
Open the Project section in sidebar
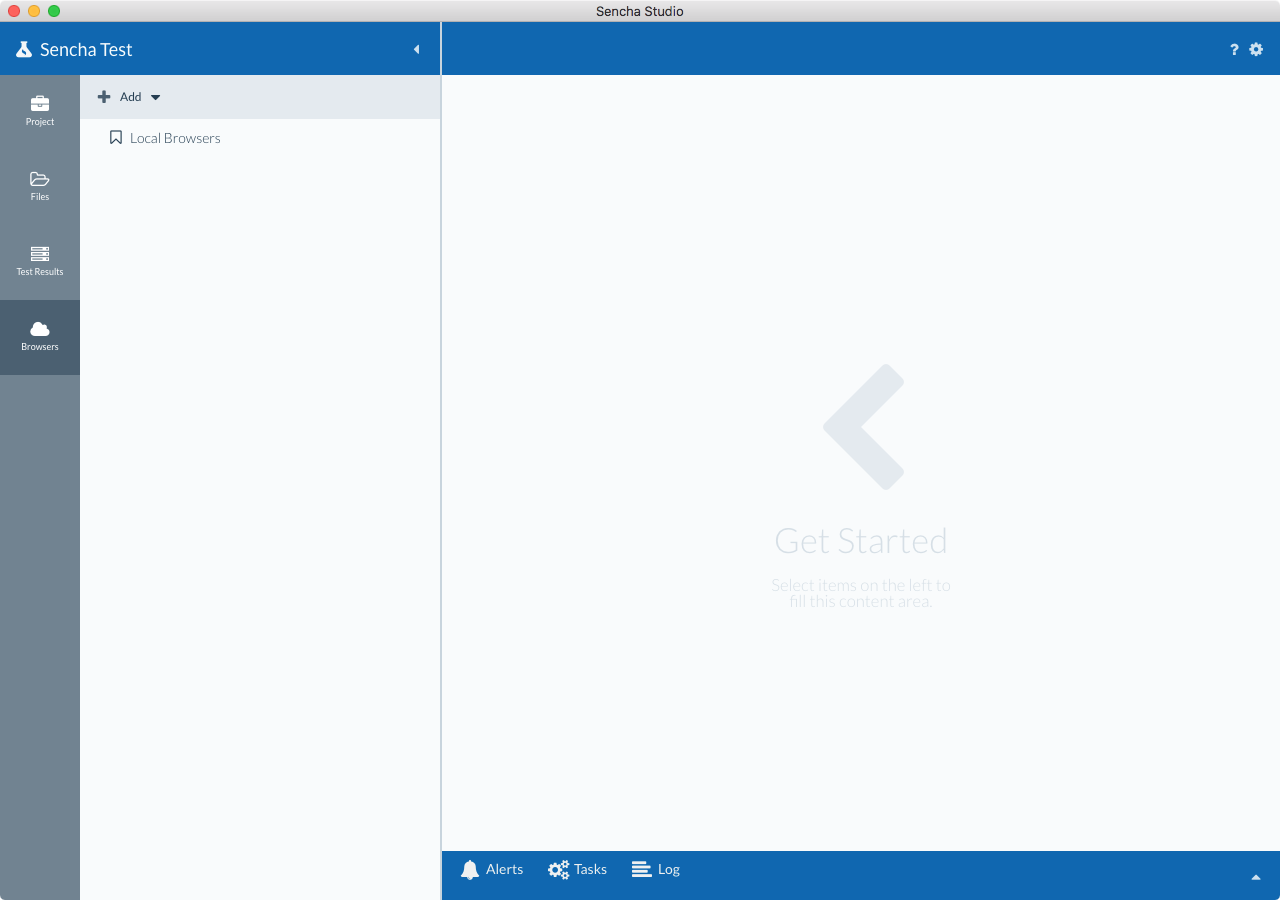click(40, 112)
